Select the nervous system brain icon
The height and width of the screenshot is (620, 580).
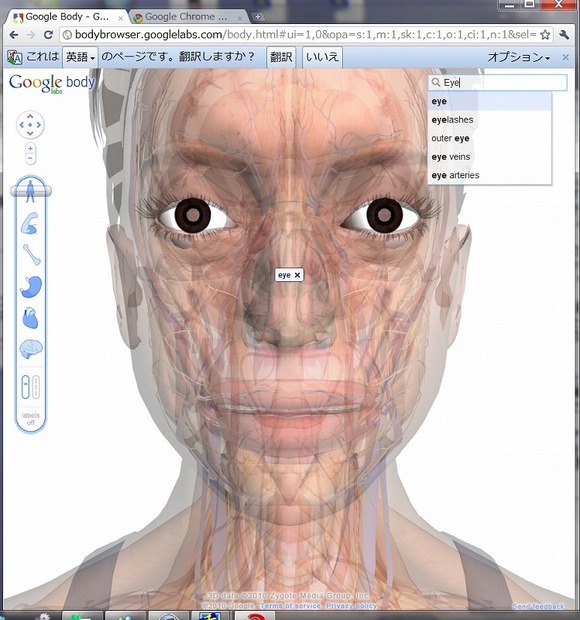[x=31, y=349]
